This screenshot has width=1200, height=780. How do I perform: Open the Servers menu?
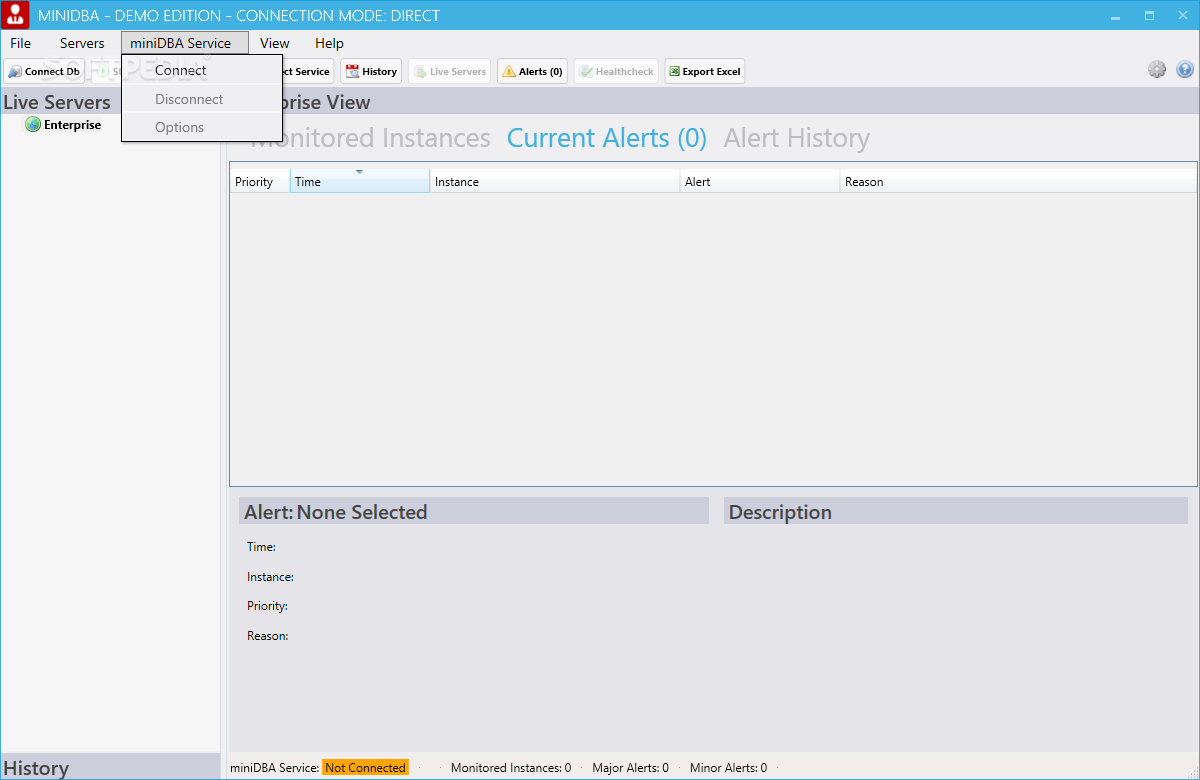82,43
